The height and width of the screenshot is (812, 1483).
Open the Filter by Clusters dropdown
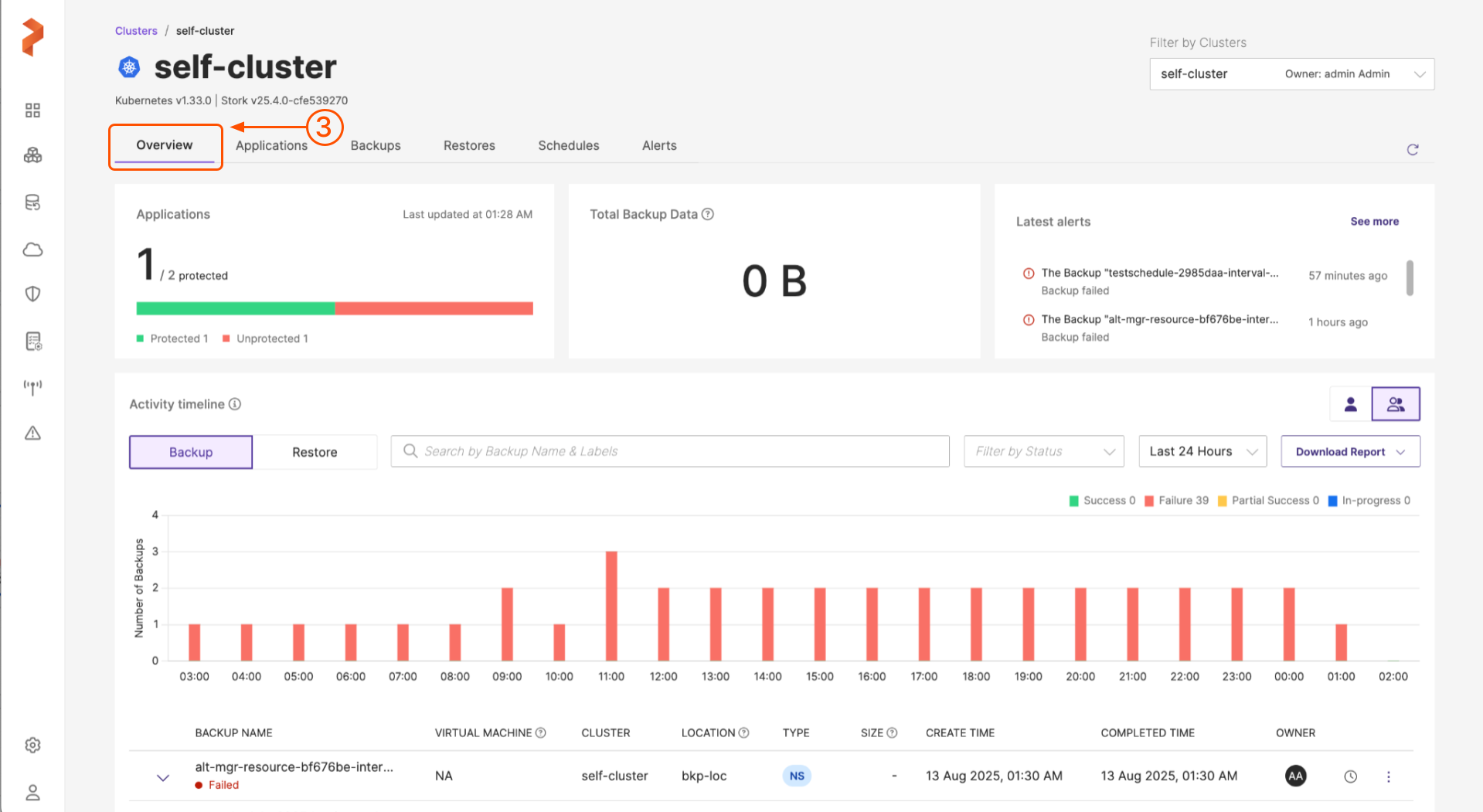[x=1291, y=74]
